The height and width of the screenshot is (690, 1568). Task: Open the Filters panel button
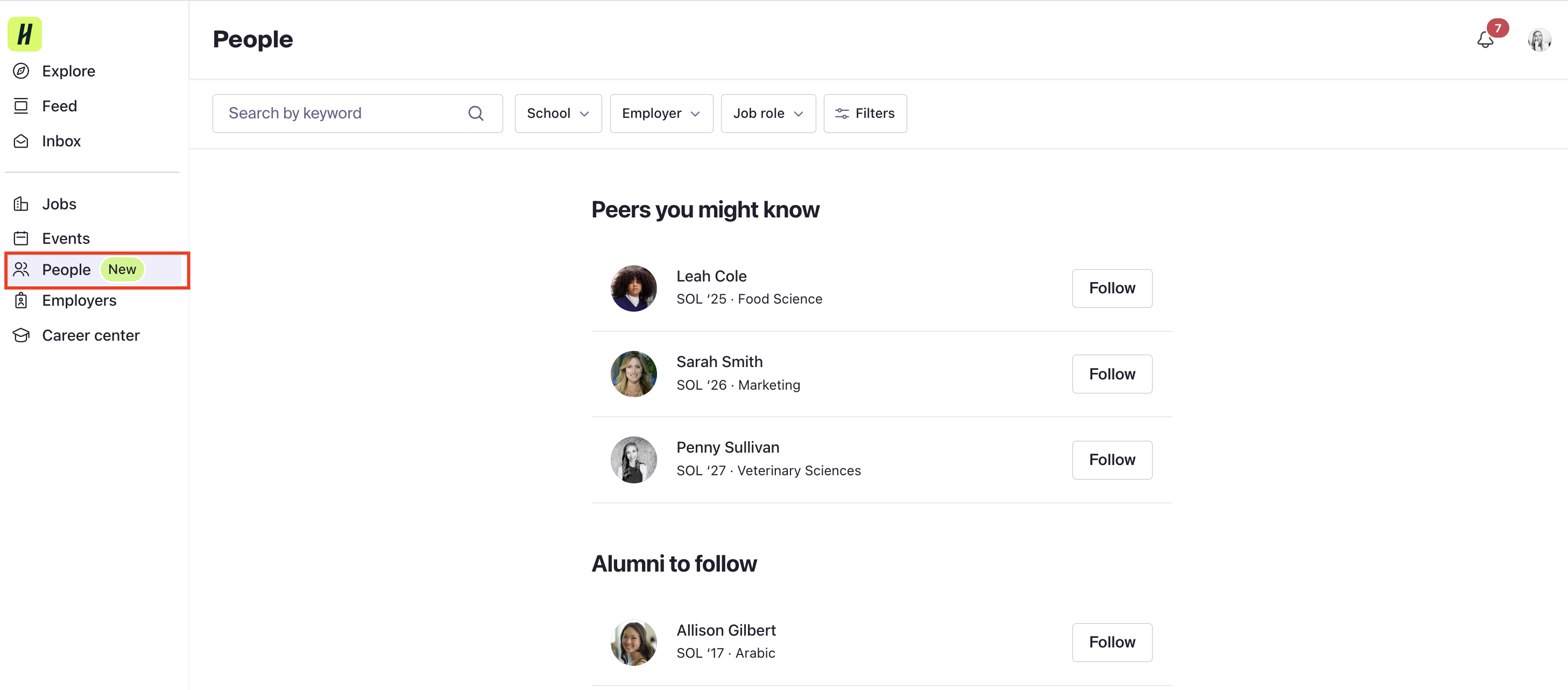click(x=864, y=113)
